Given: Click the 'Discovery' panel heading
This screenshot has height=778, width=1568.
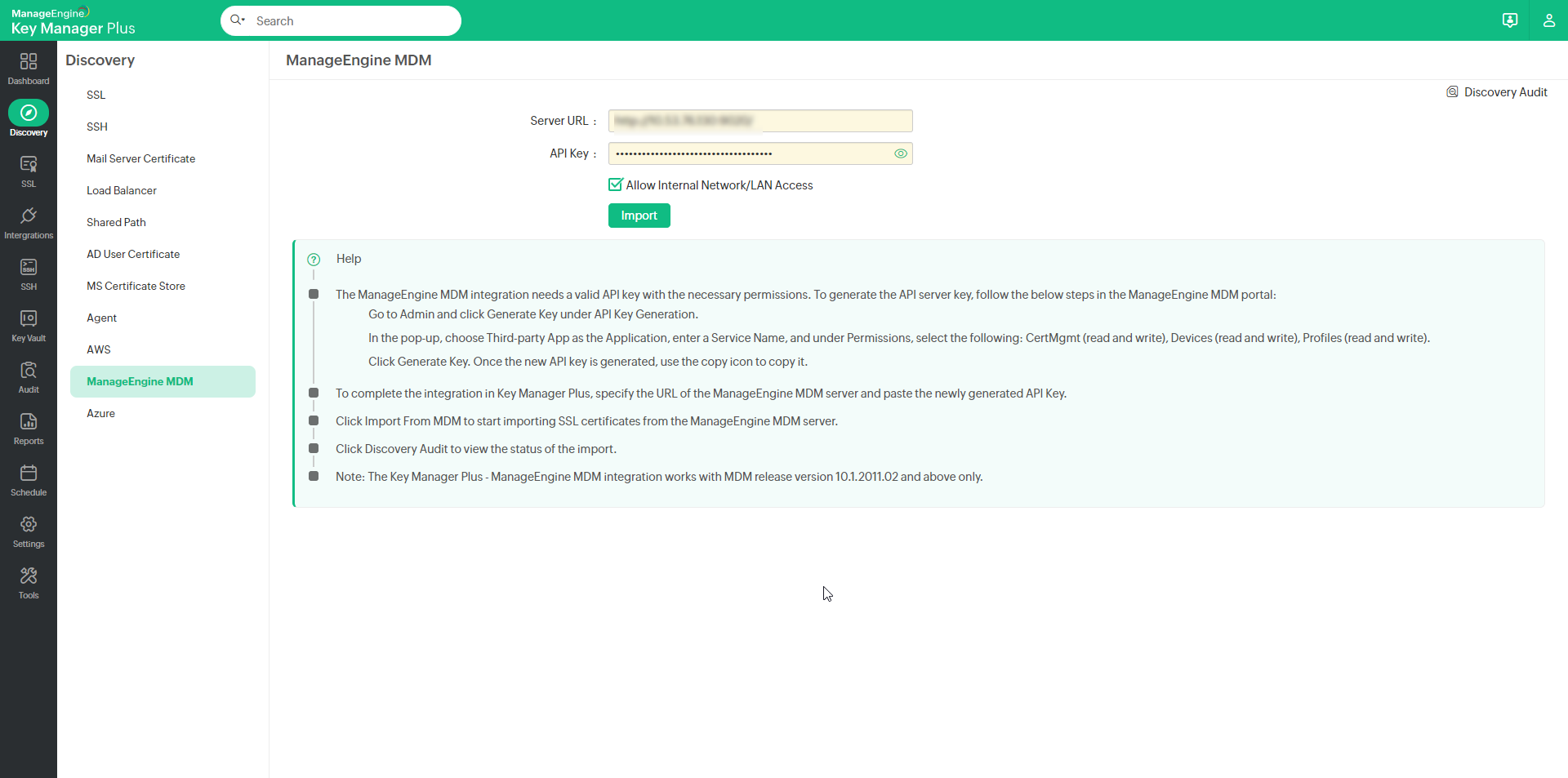Looking at the screenshot, I should [x=100, y=60].
